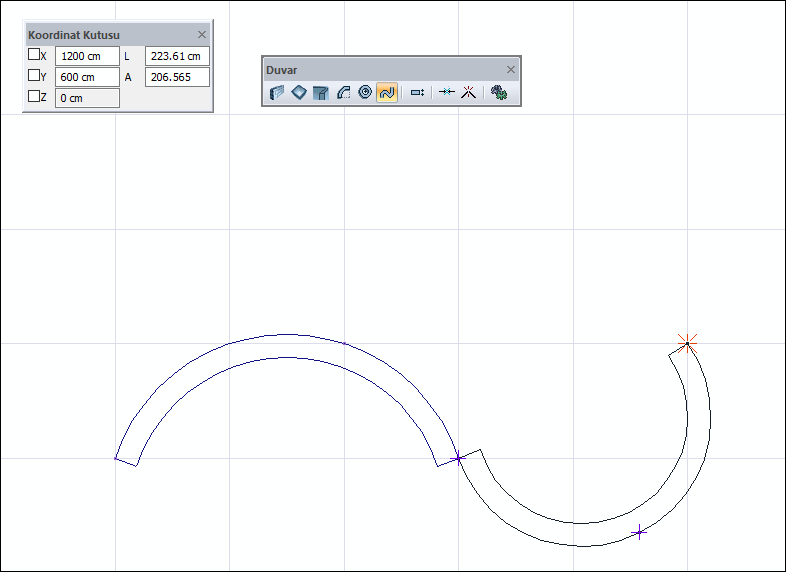
Task: Click the L length field 223.61 cm
Action: [177, 56]
